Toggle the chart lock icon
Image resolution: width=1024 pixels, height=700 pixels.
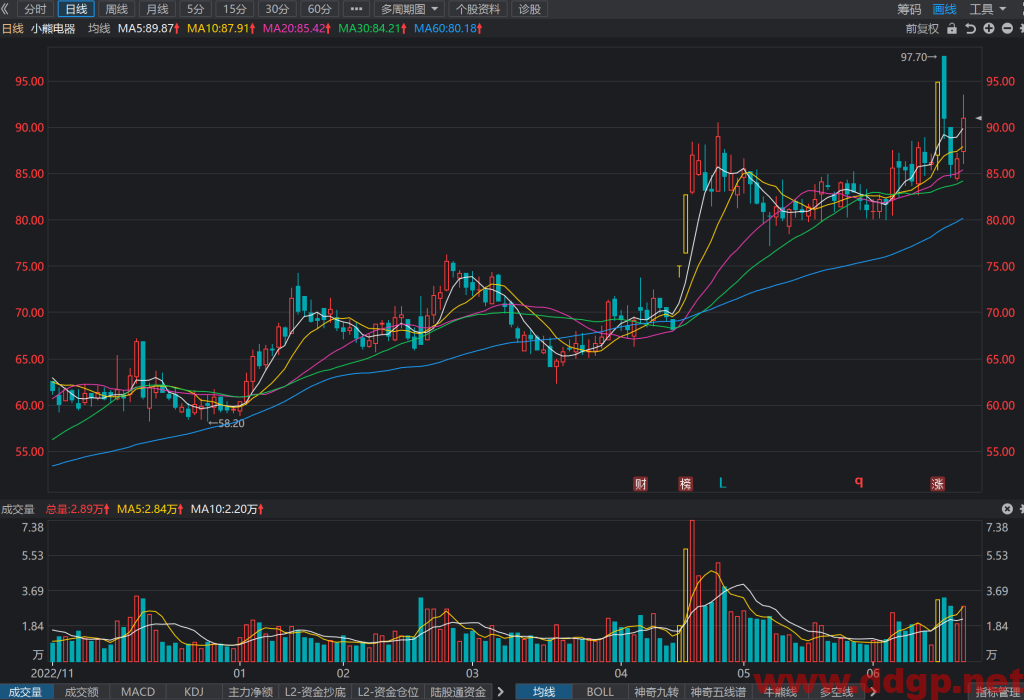click(x=952, y=29)
